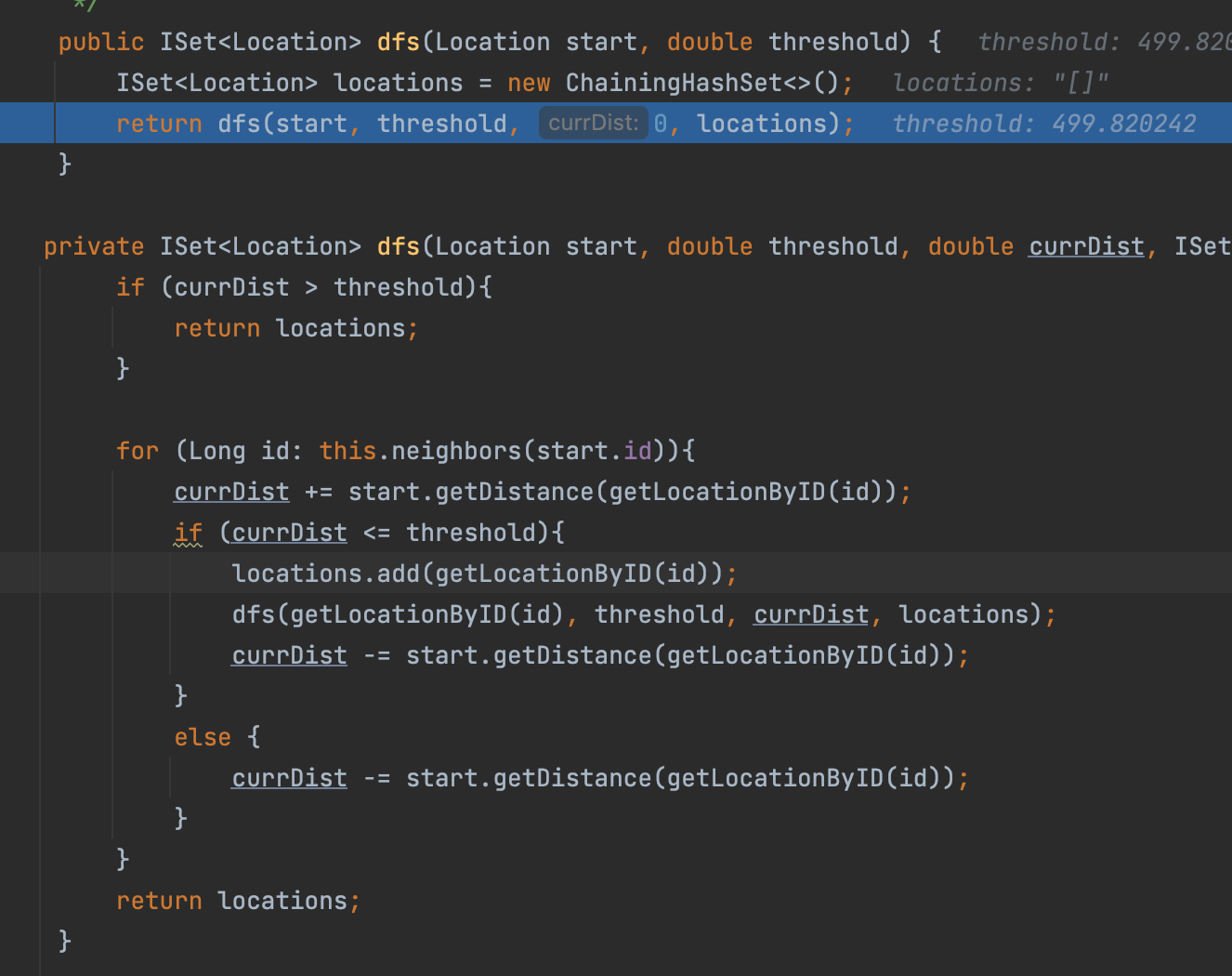The width and height of the screenshot is (1232, 976).
Task: Click the final "return locations;" statement
Action: tap(237, 901)
